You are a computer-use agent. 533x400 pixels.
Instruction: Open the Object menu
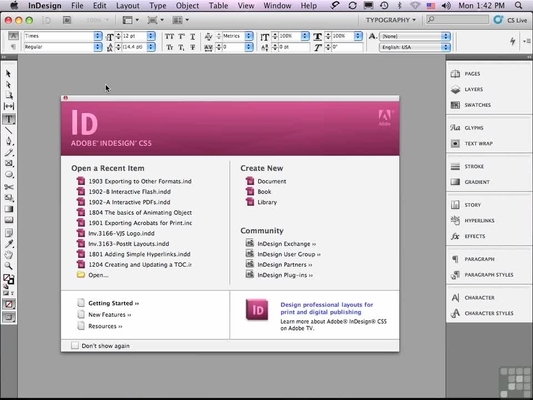187,6
